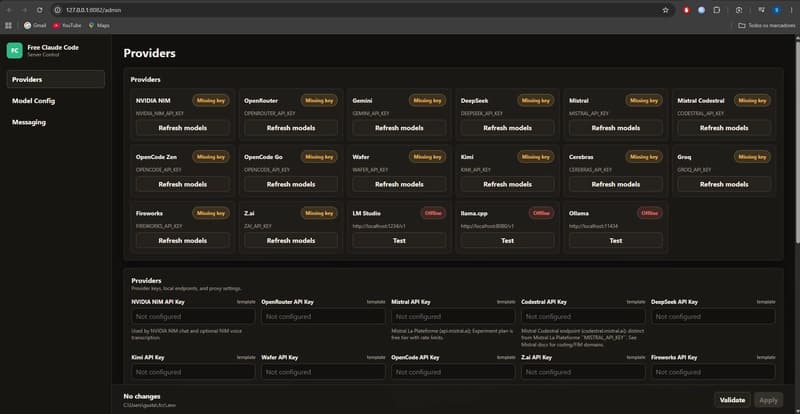Viewport: 800px width, 414px height.
Task: Refresh models for Fireworks
Action: (183, 240)
